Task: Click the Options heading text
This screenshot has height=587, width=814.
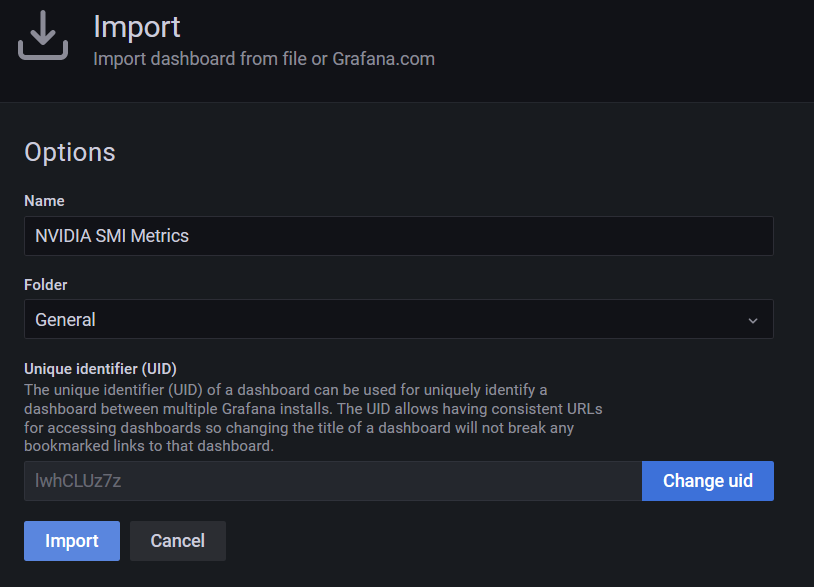Action: (70, 152)
